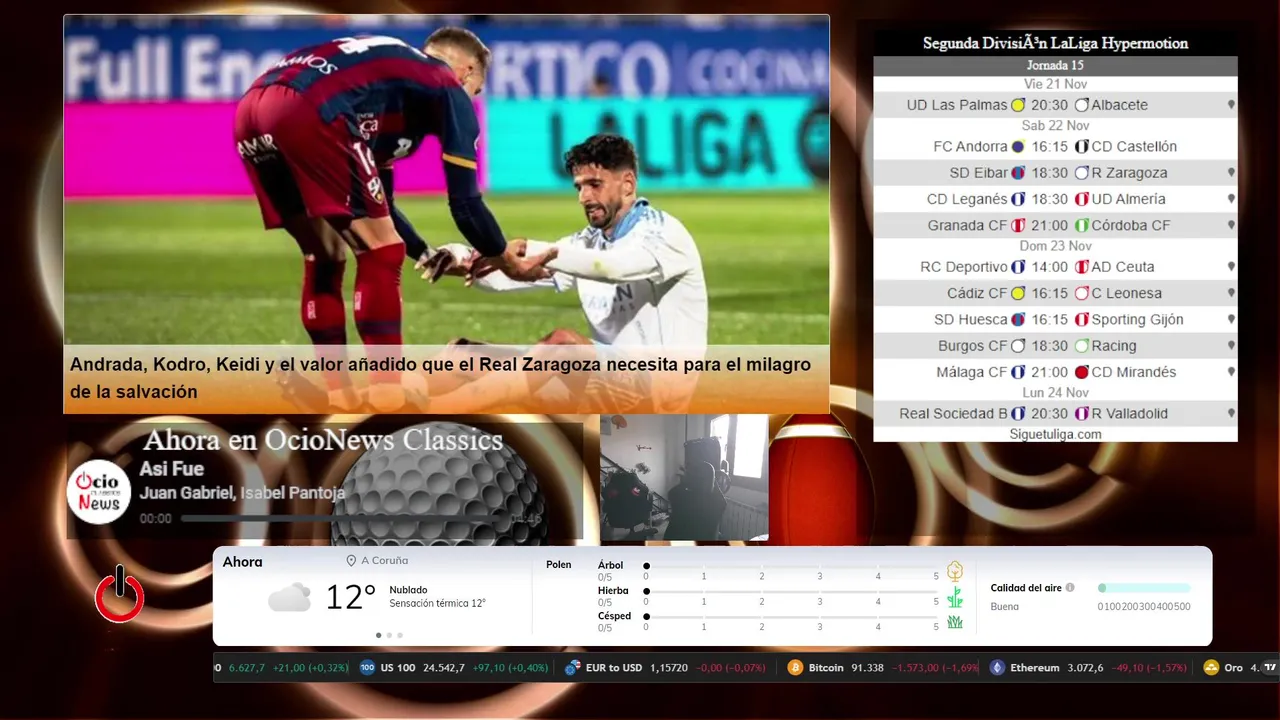Open the Siguetuliga.com link

click(x=1055, y=434)
